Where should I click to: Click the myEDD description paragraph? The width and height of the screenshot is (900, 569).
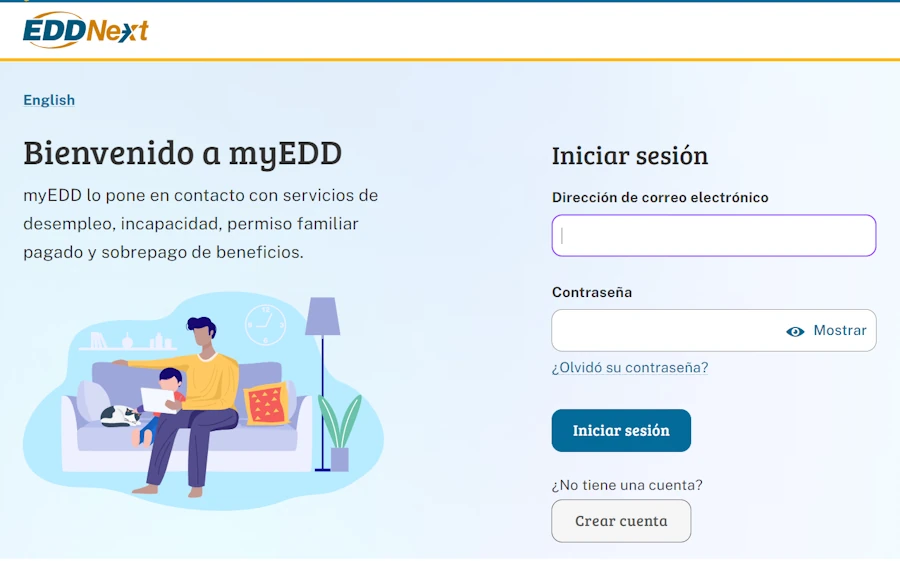tap(201, 224)
